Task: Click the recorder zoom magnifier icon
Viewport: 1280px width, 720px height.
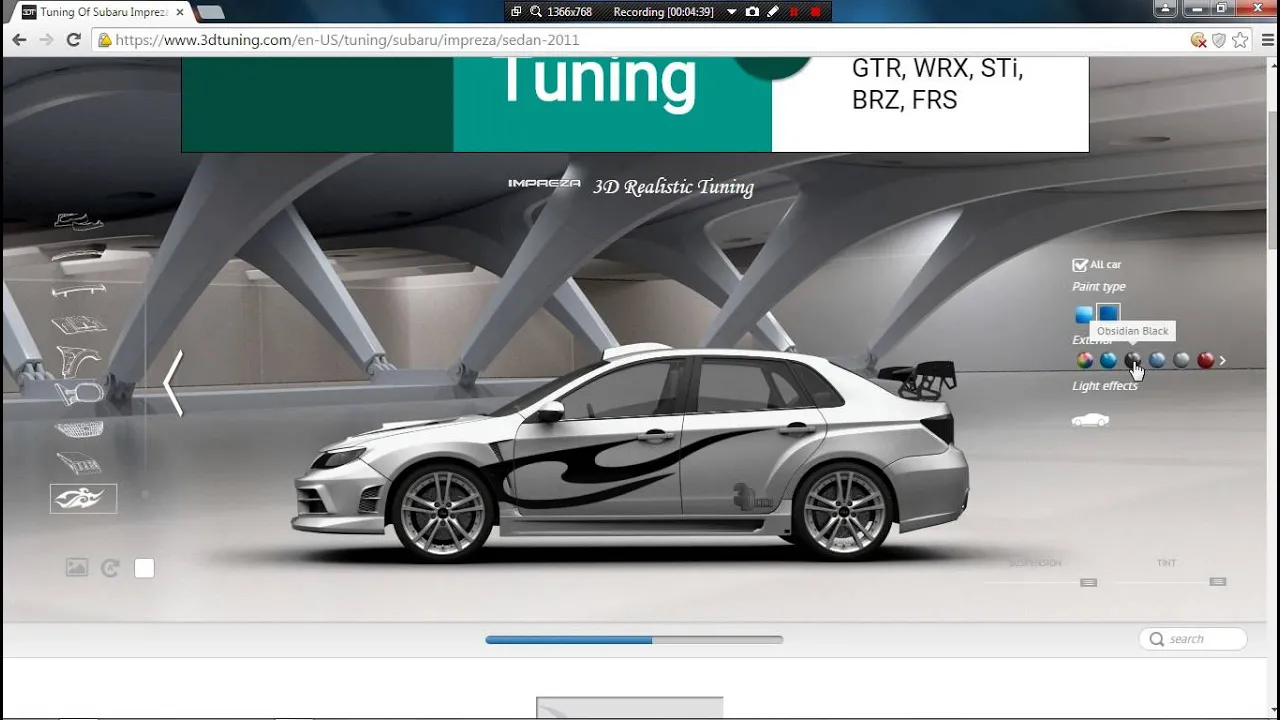Action: pyautogui.click(x=536, y=11)
